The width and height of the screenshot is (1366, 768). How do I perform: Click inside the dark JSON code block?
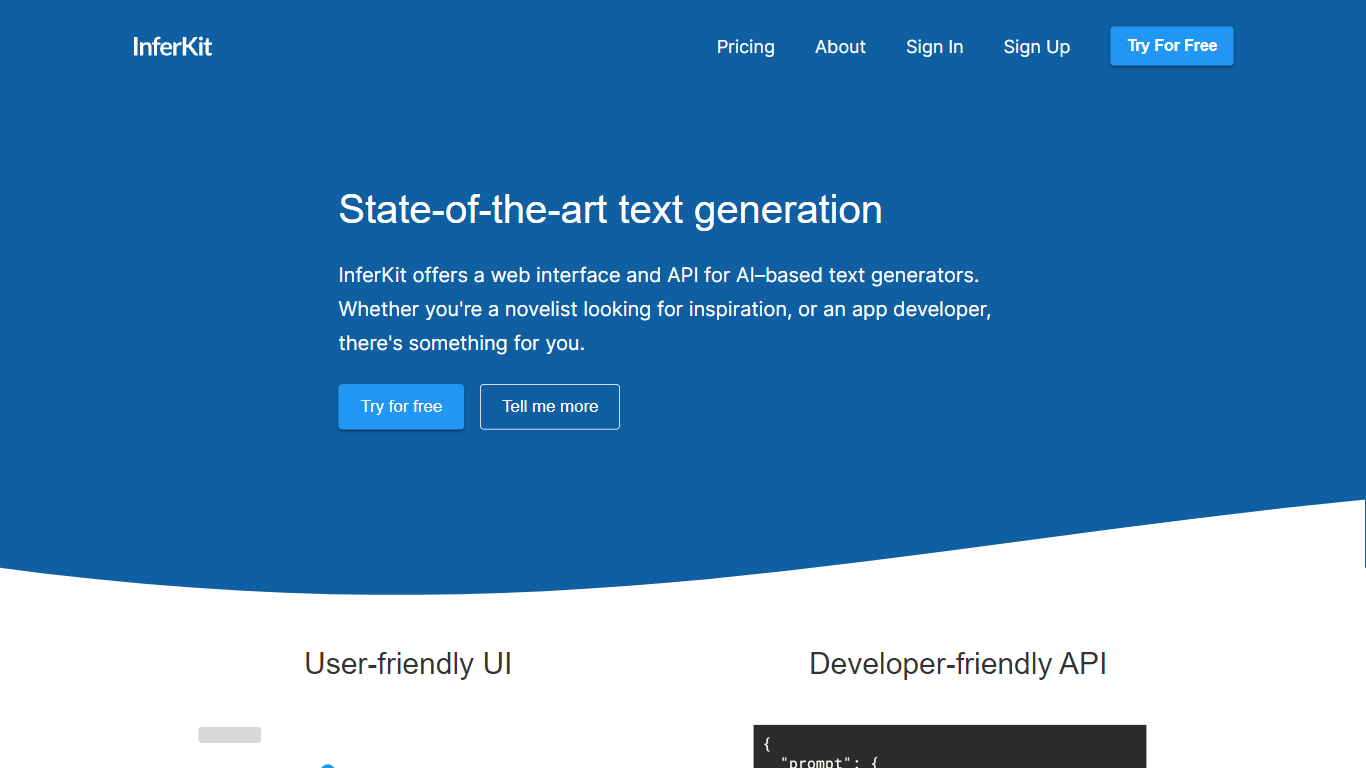tap(950, 748)
